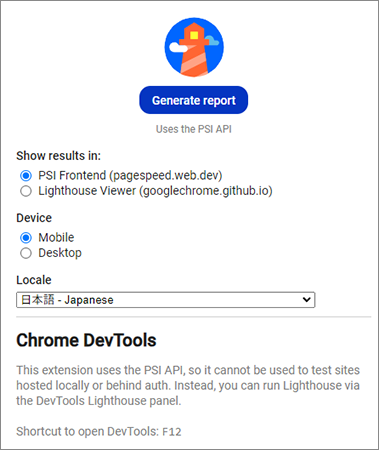379x450 pixels.
Task: Click the 'Desktop' label text
Action: point(60,253)
